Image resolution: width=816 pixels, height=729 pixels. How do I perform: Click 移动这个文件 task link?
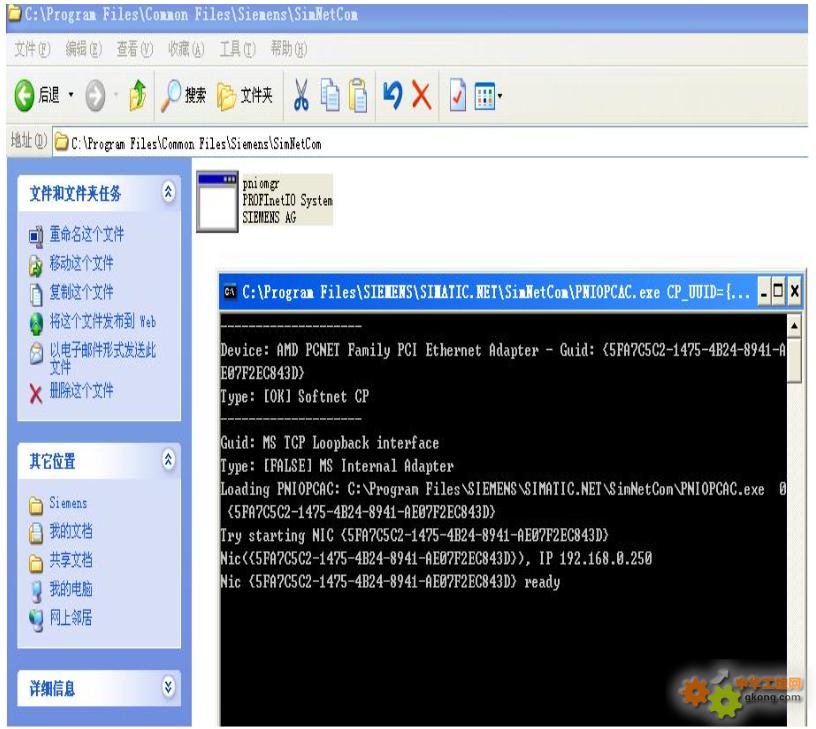[x=81, y=263]
